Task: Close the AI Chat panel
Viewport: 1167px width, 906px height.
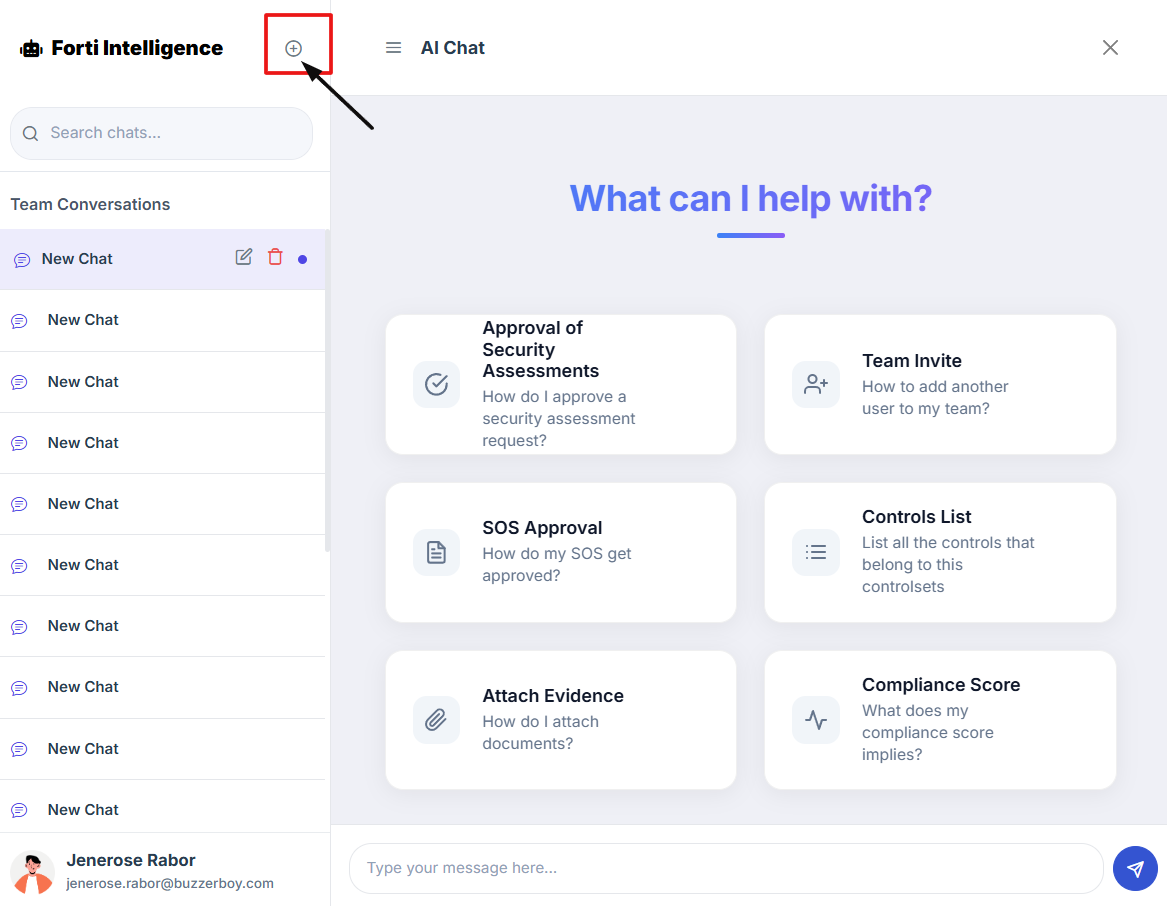Action: click(x=1110, y=48)
